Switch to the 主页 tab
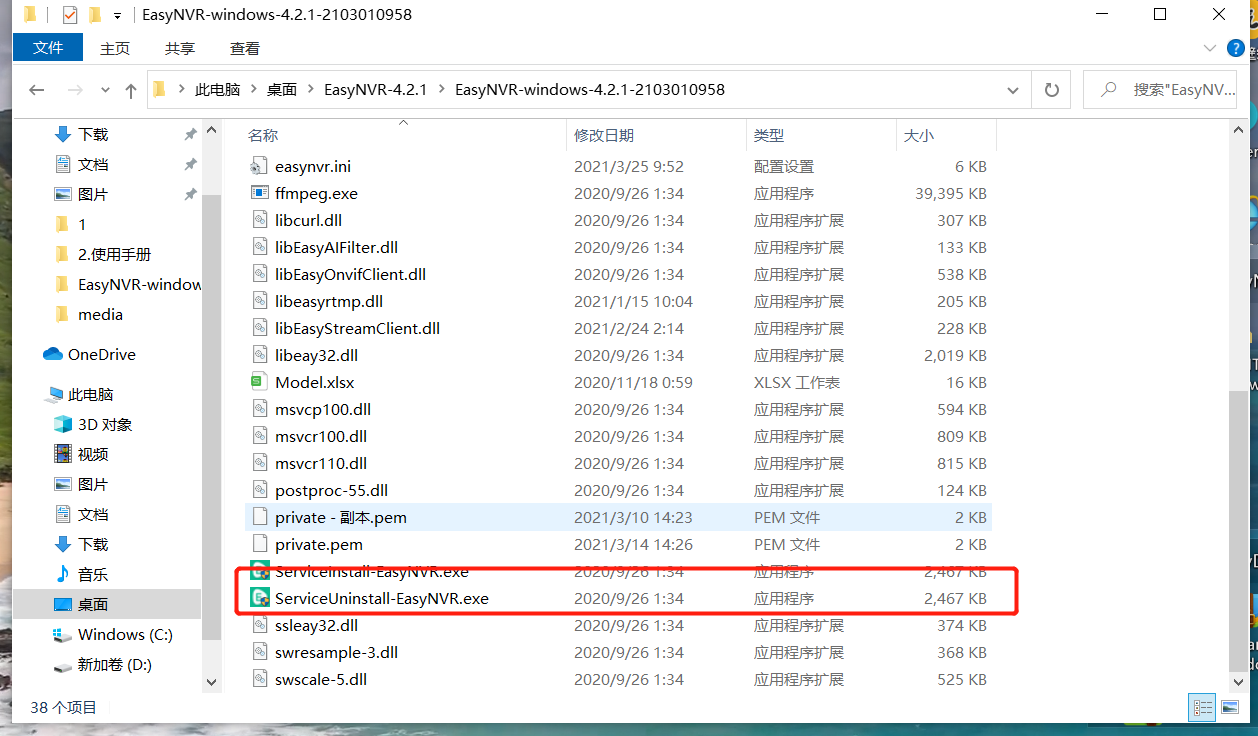 115,48
